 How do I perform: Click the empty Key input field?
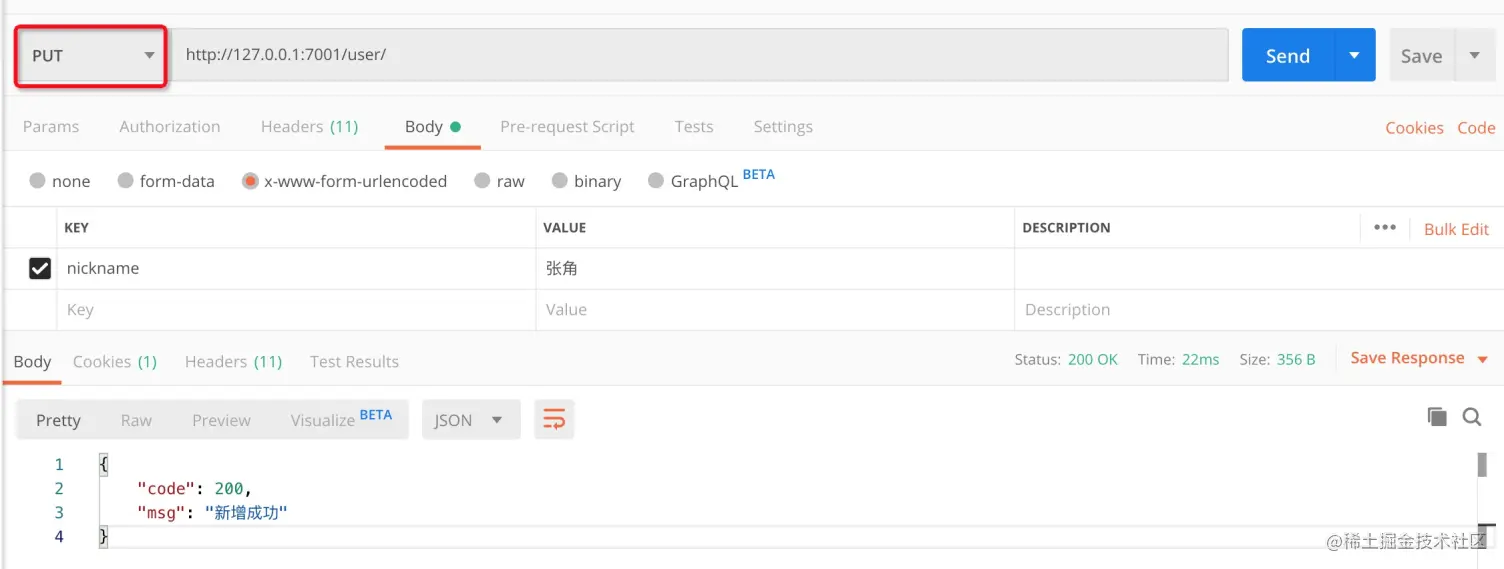pyautogui.click(x=296, y=310)
